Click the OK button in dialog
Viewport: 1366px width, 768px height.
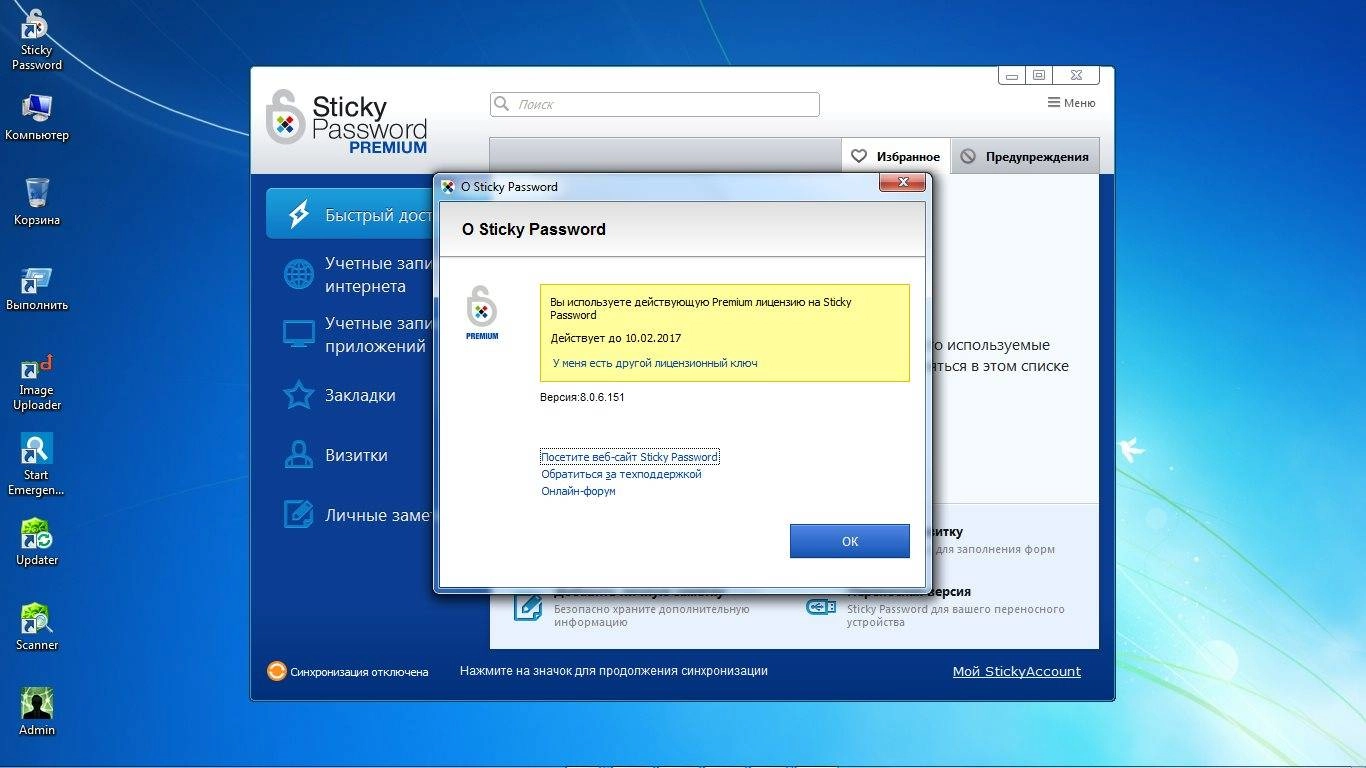[x=850, y=541]
